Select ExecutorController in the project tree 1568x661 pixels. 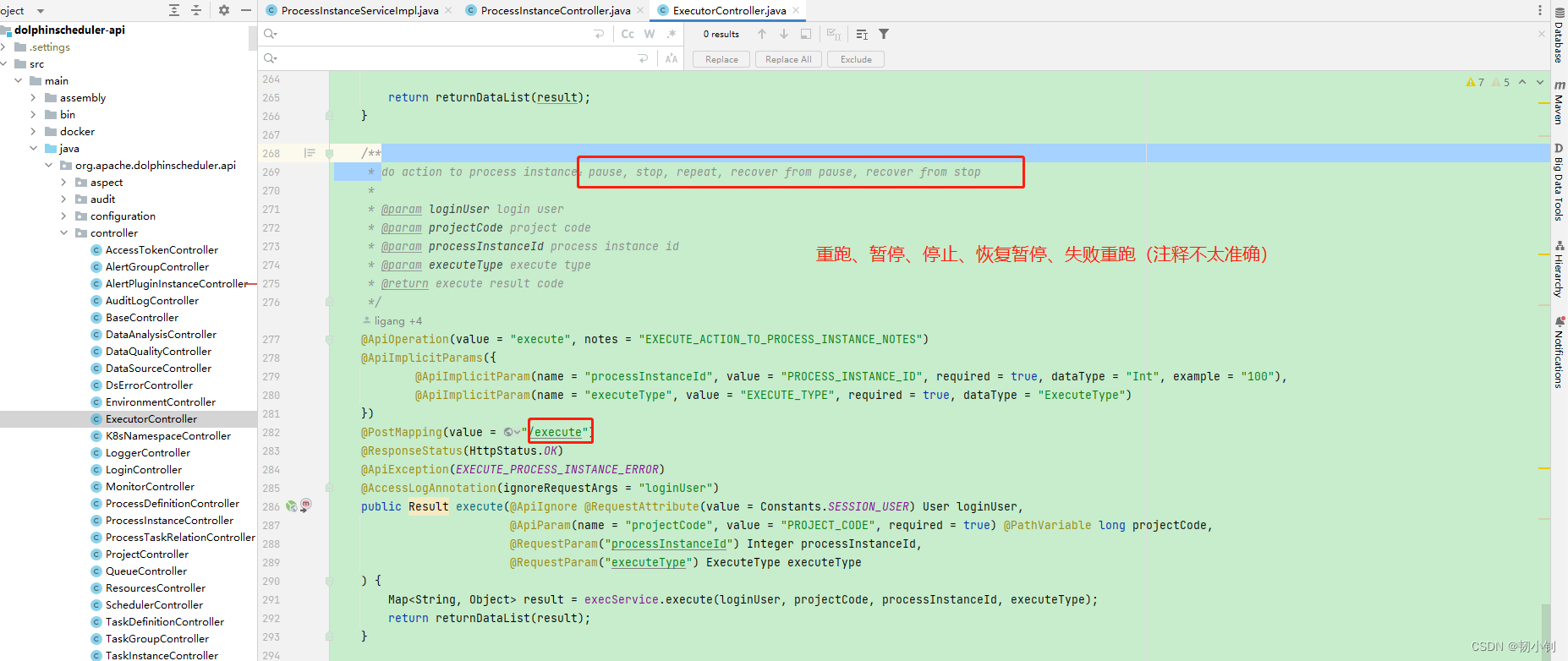[x=151, y=418]
